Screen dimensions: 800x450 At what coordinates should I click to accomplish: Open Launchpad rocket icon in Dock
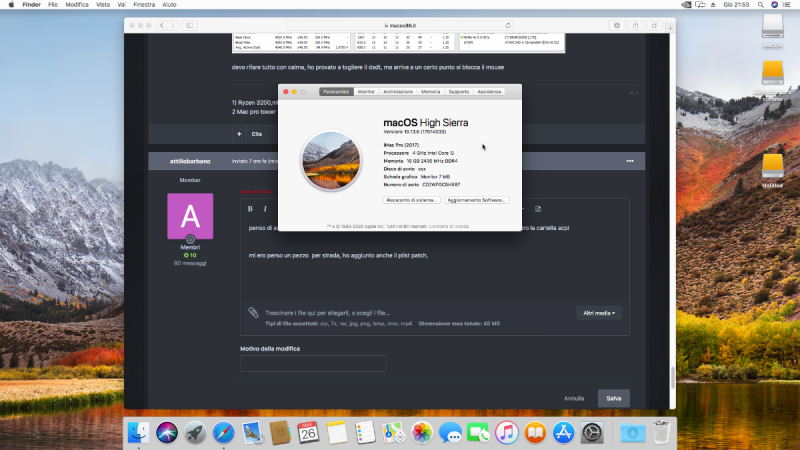[195, 433]
